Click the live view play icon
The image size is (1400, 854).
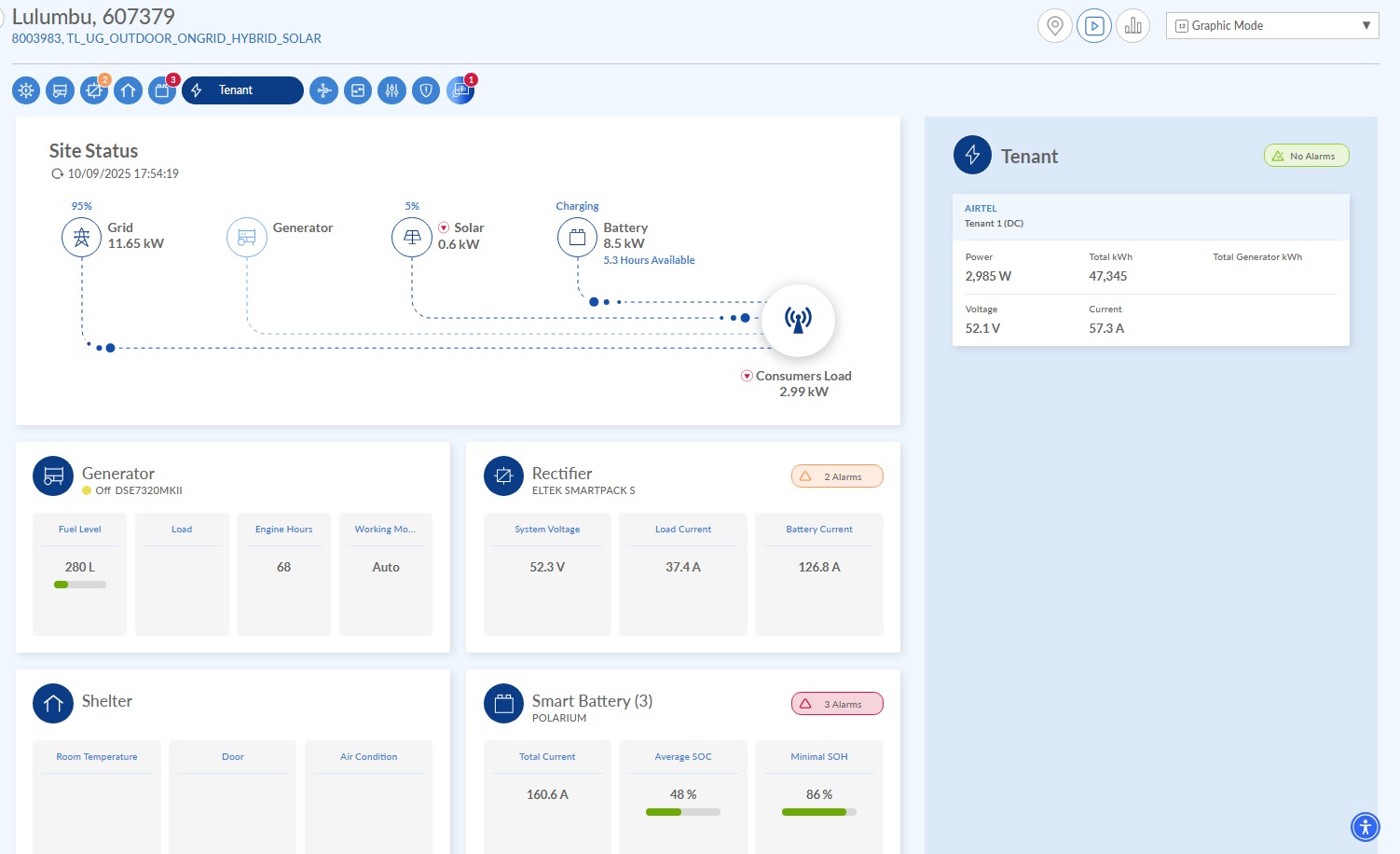(1094, 26)
